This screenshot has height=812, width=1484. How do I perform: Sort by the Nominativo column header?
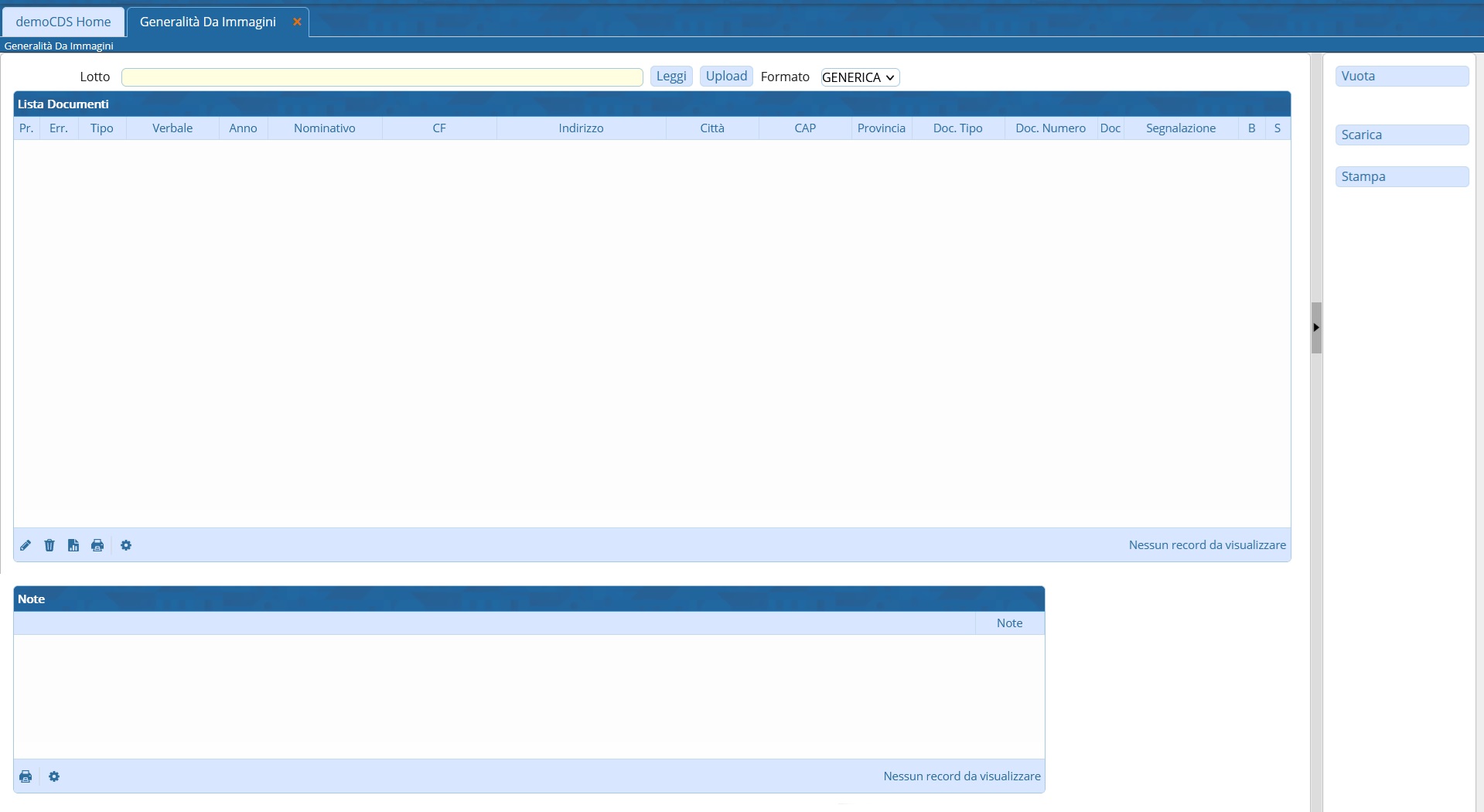click(x=325, y=128)
